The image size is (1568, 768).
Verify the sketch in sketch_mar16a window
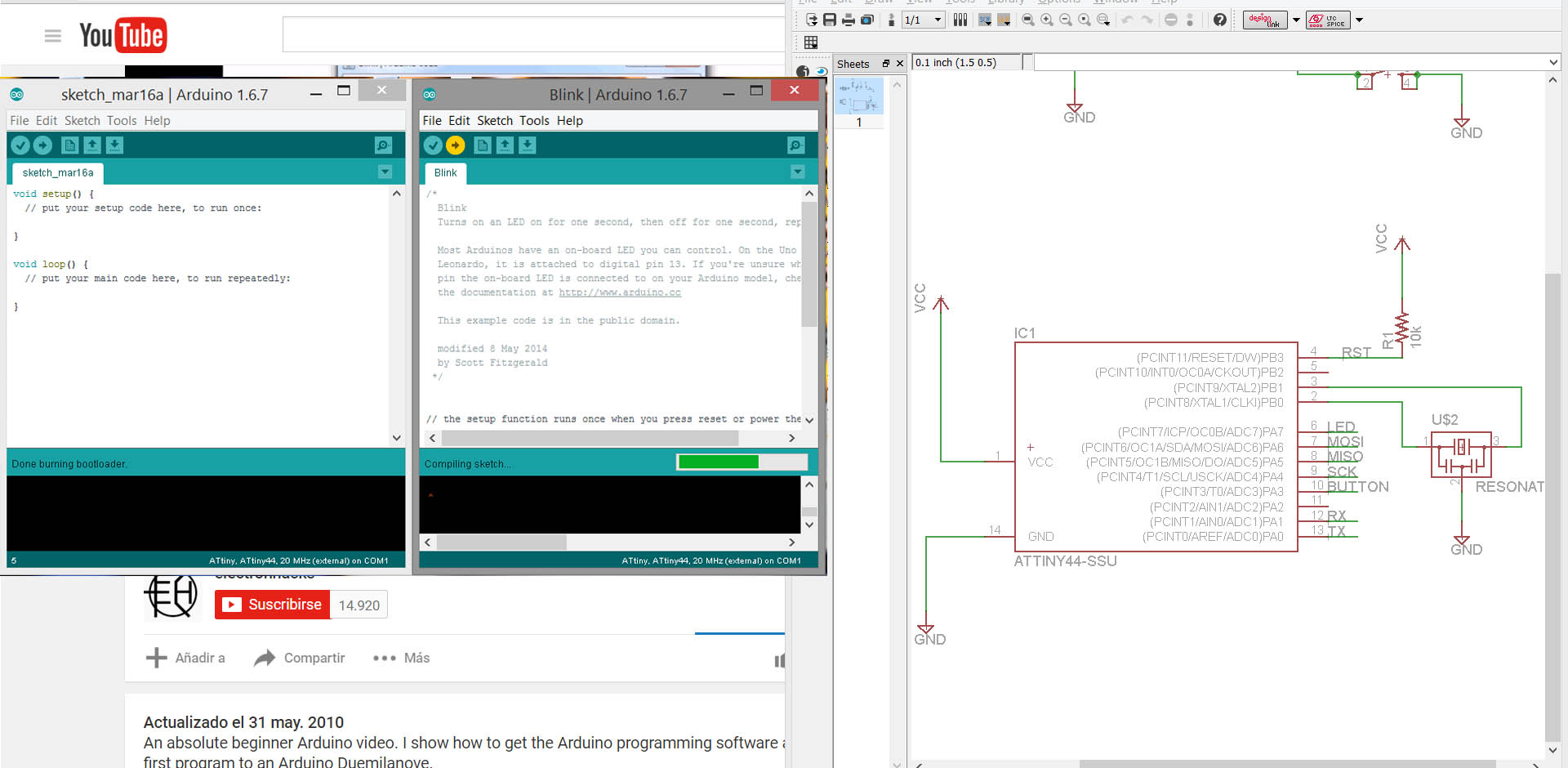click(x=20, y=145)
